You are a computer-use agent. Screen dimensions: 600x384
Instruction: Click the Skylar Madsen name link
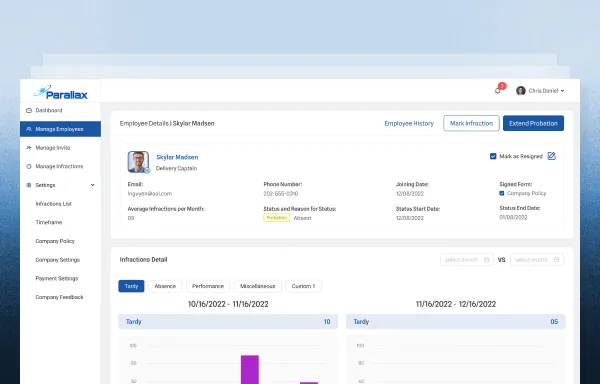click(177, 157)
